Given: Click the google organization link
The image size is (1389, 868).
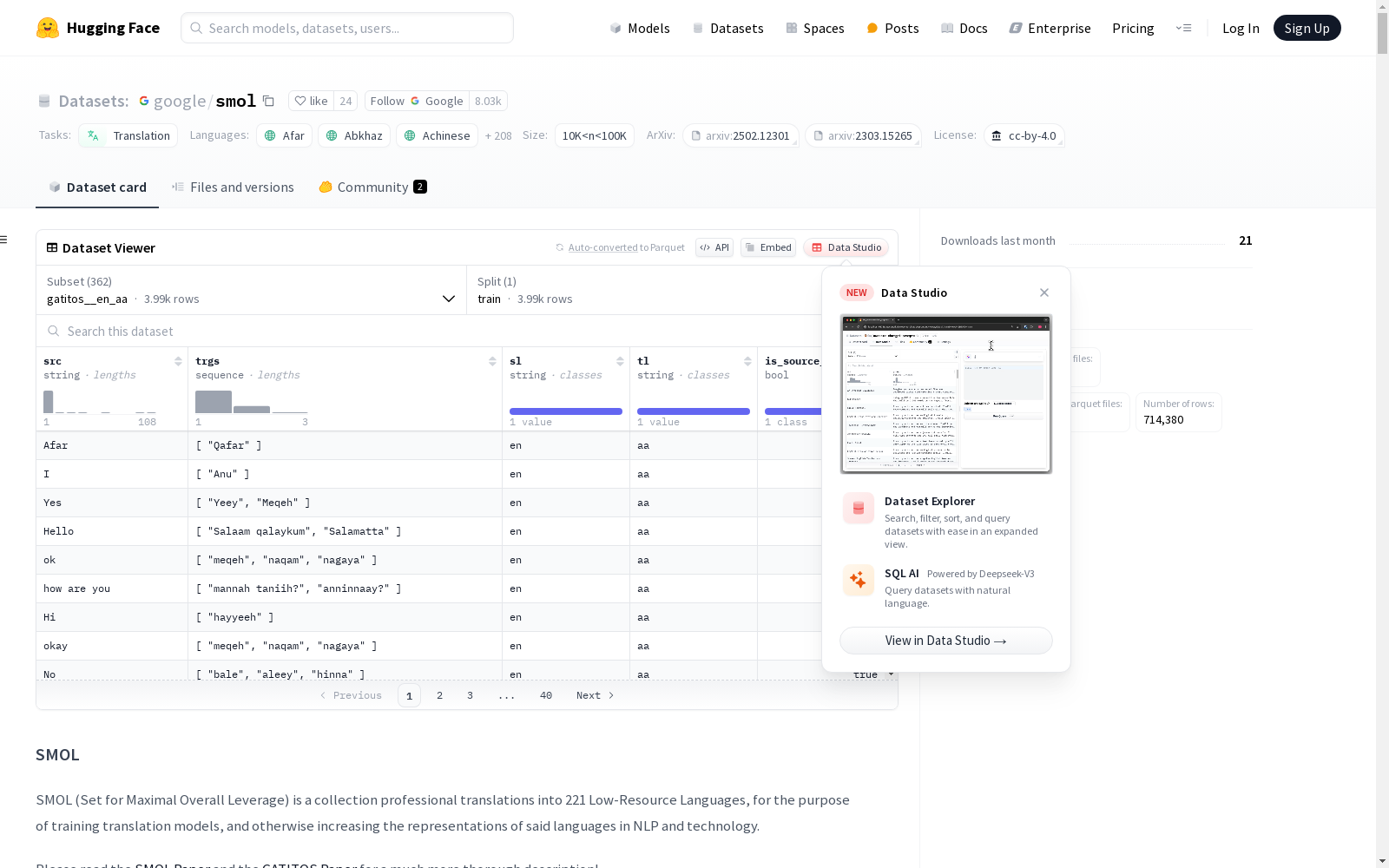Looking at the screenshot, I should tap(180, 101).
